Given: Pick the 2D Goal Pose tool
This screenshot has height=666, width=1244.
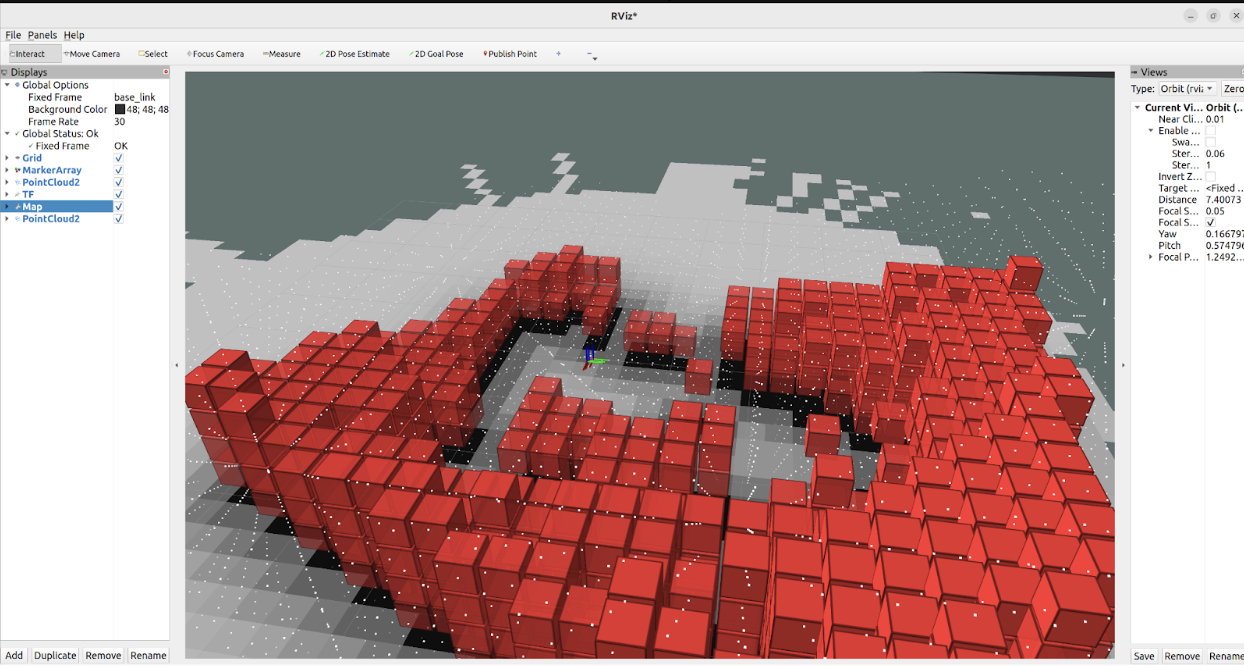Looking at the screenshot, I should (436, 54).
